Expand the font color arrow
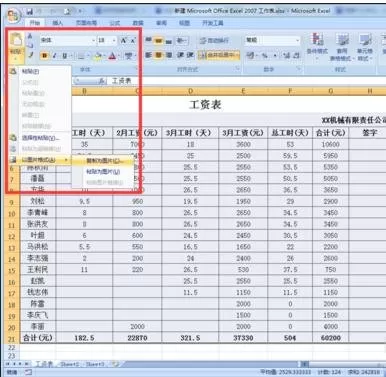Viewport: 386px width, 377px height. pyautogui.click(x=119, y=56)
